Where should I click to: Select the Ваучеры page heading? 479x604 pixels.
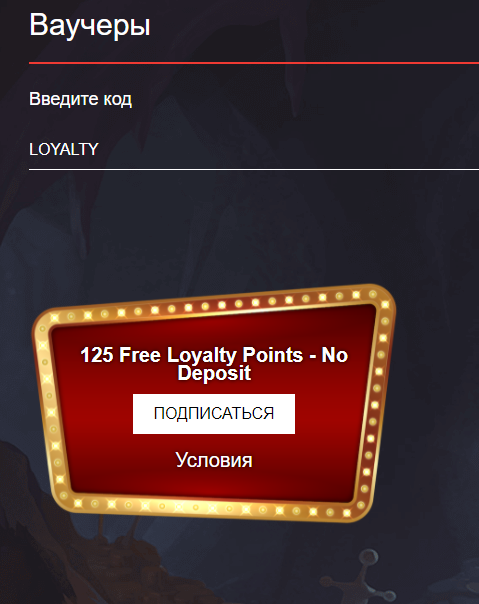point(90,25)
